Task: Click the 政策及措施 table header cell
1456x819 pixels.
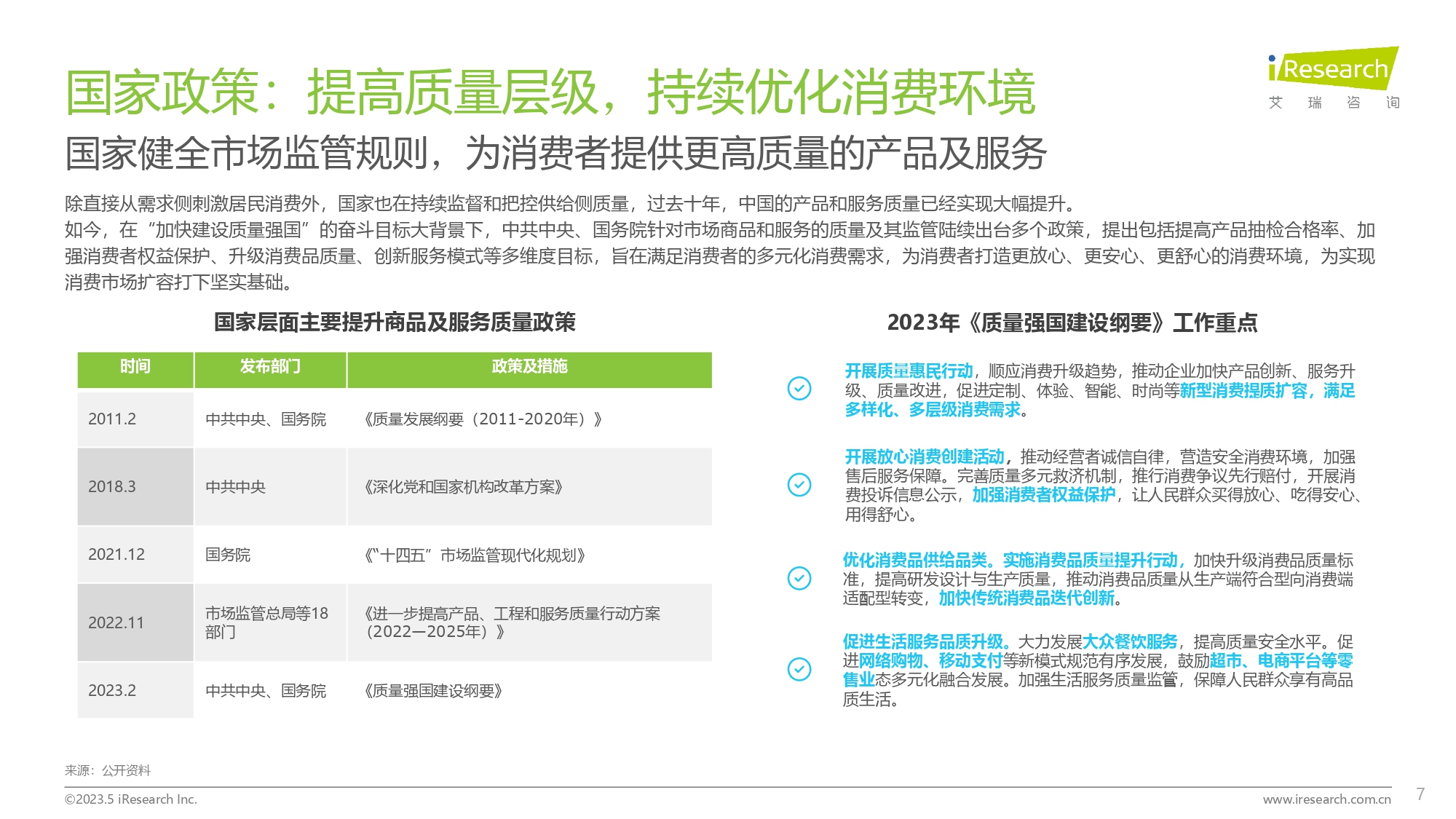Action: coord(529,368)
